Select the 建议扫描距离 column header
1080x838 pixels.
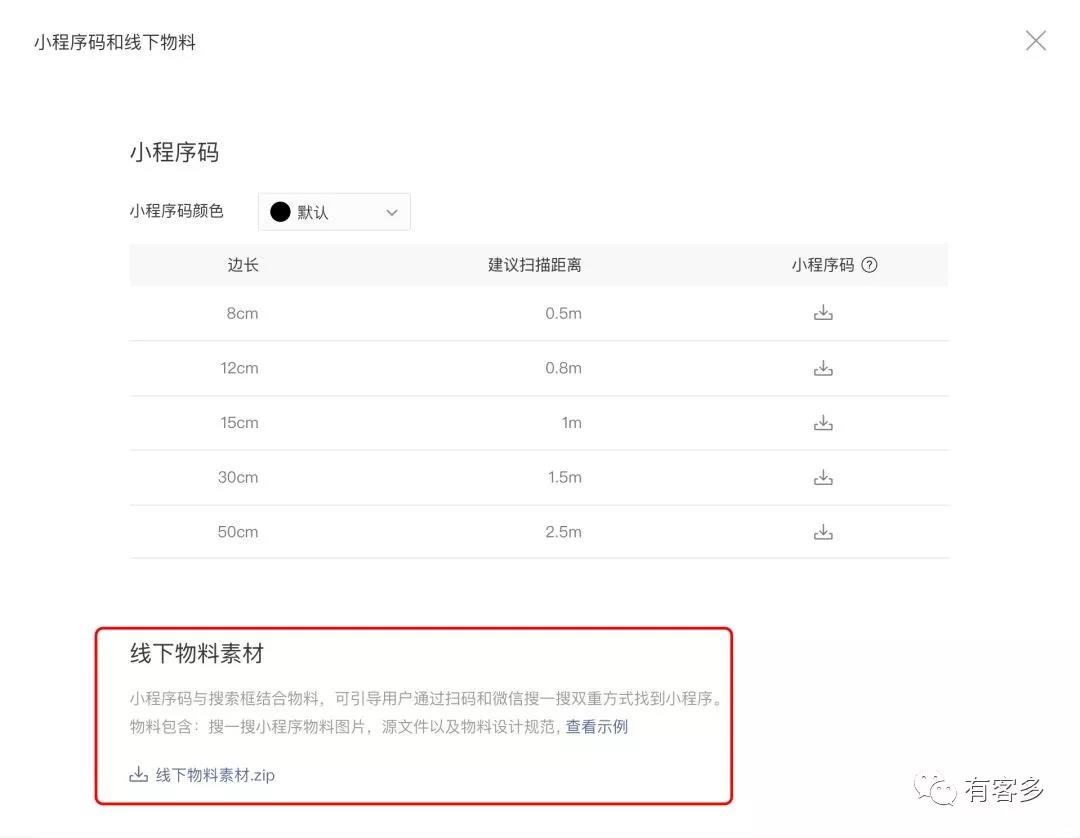click(x=534, y=265)
